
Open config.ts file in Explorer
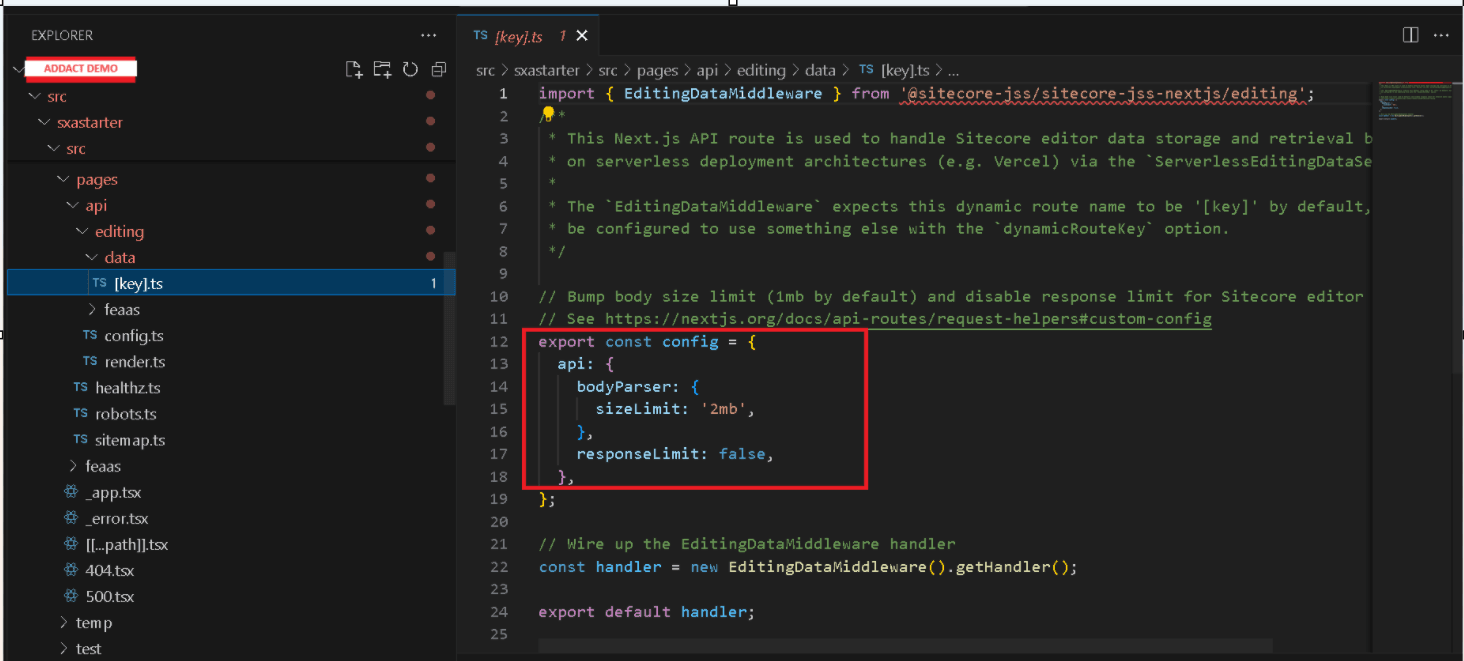133,336
